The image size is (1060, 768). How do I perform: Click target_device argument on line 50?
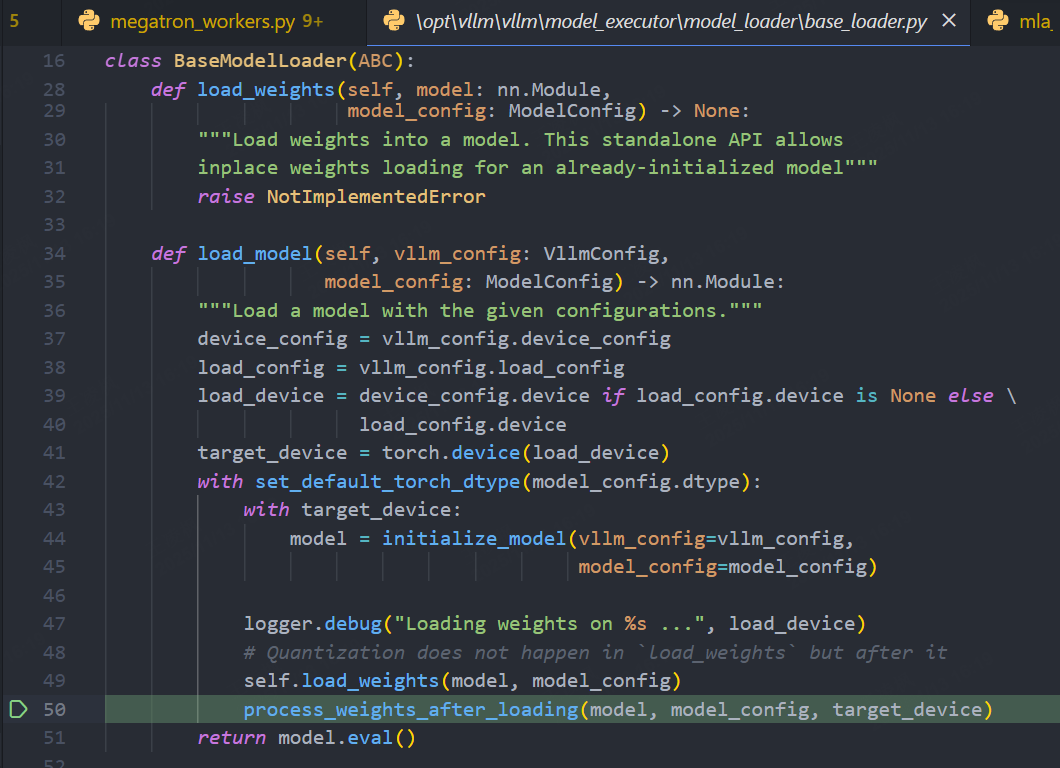pos(907,709)
